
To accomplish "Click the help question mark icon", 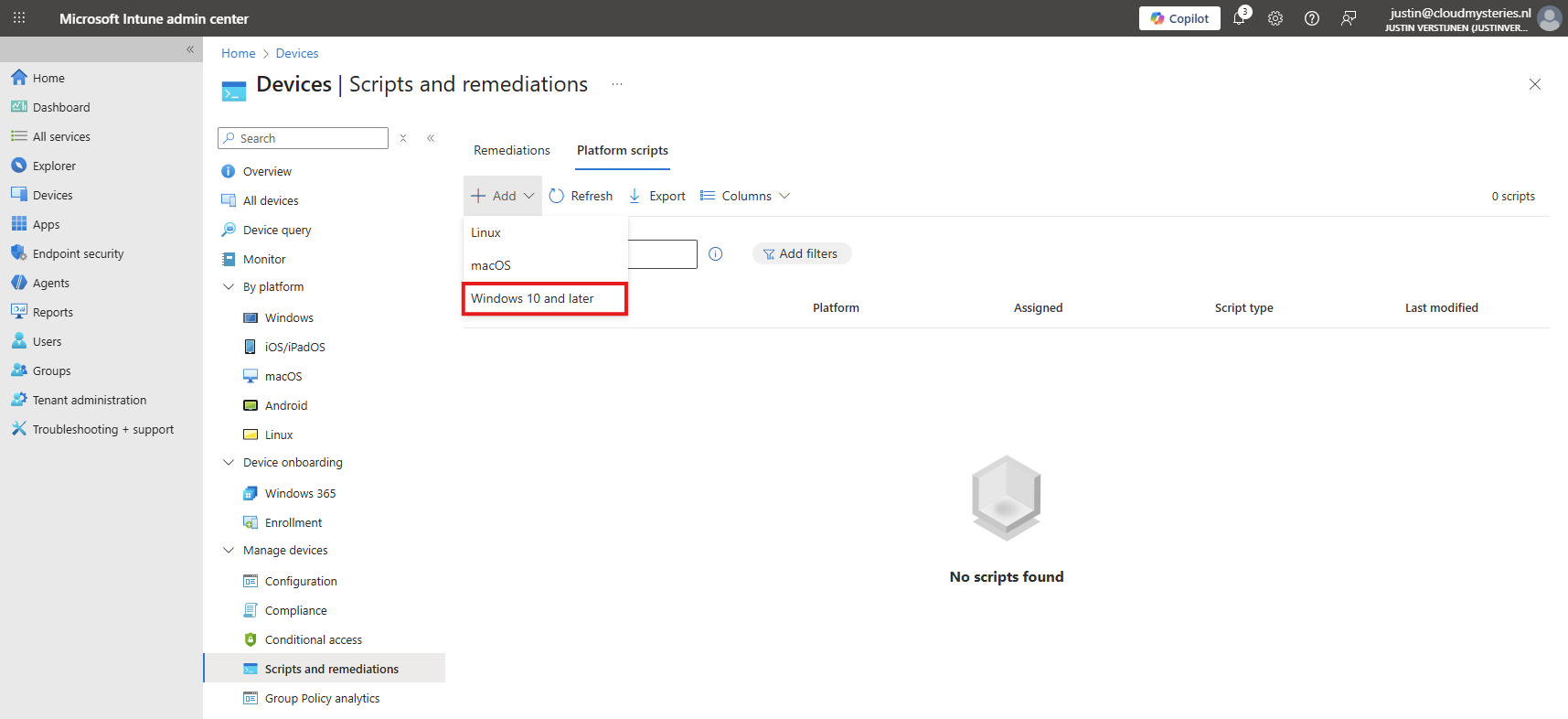I will (x=1312, y=18).
